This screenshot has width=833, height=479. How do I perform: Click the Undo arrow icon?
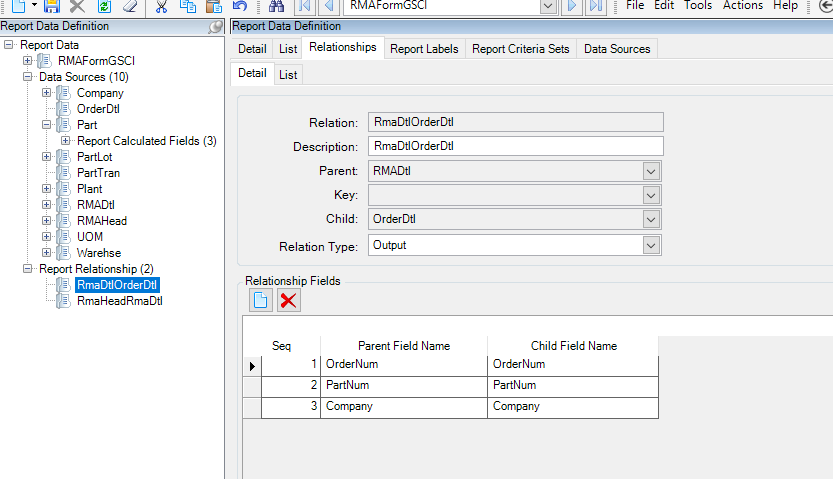(x=239, y=6)
